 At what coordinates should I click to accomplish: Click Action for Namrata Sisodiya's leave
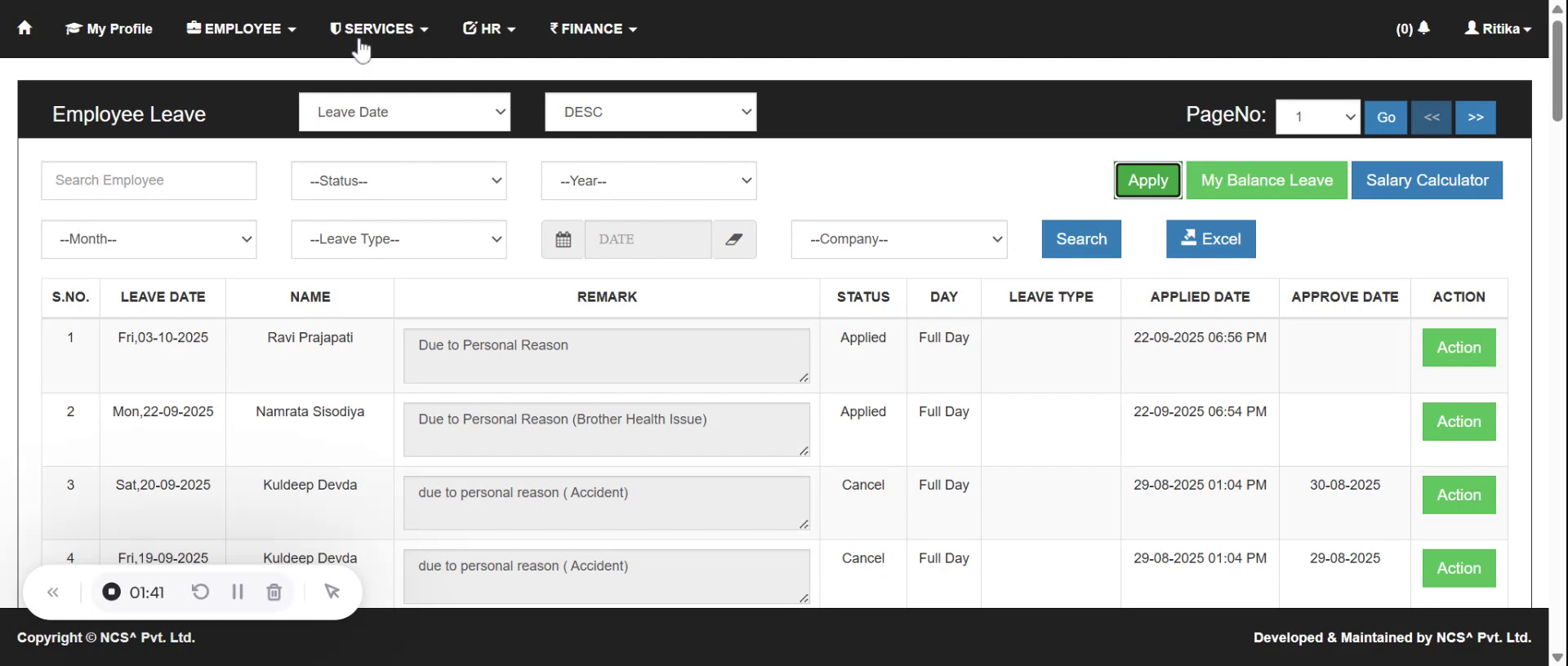(x=1459, y=422)
